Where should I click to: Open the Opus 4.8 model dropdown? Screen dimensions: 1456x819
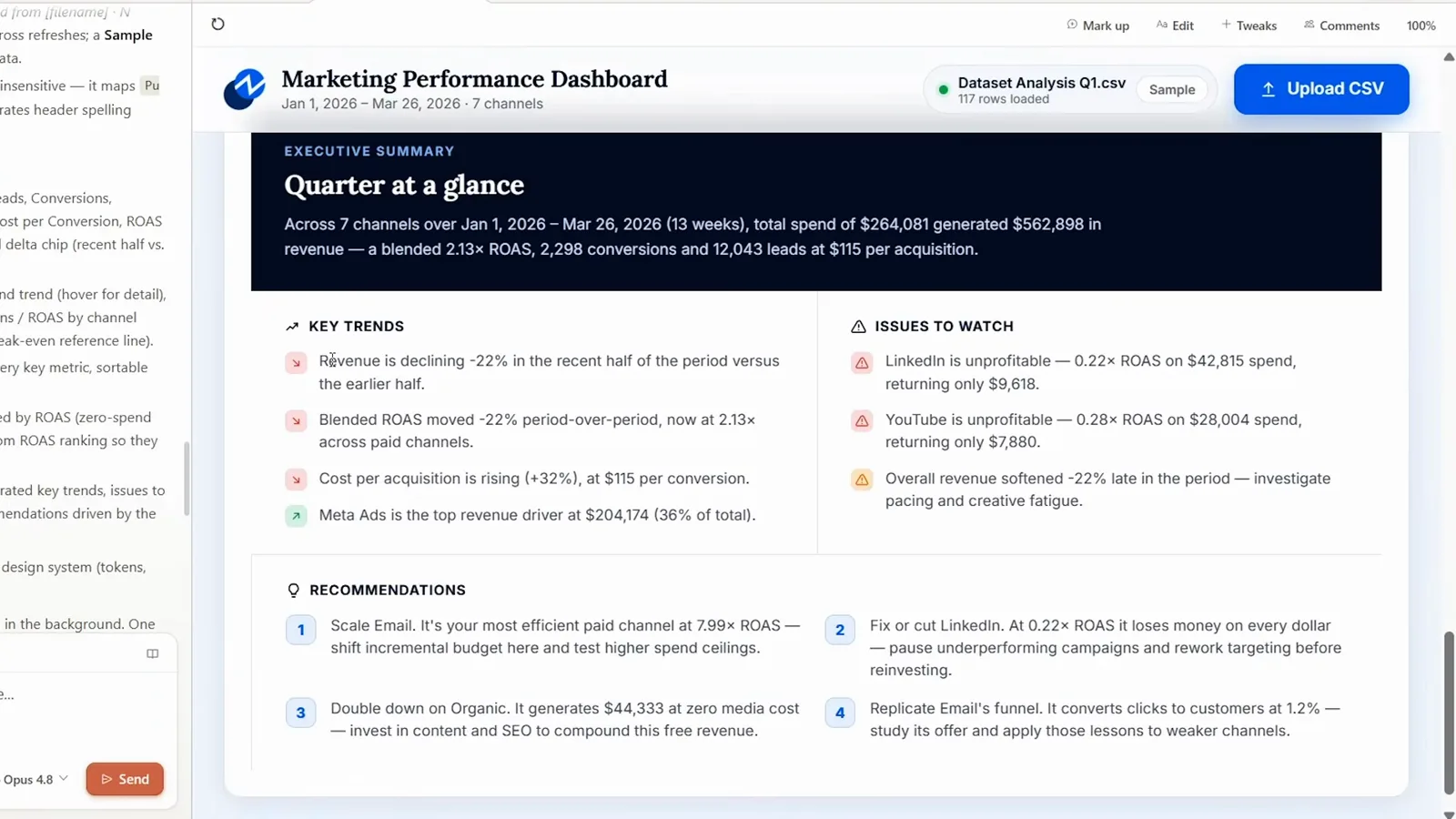tap(35, 780)
